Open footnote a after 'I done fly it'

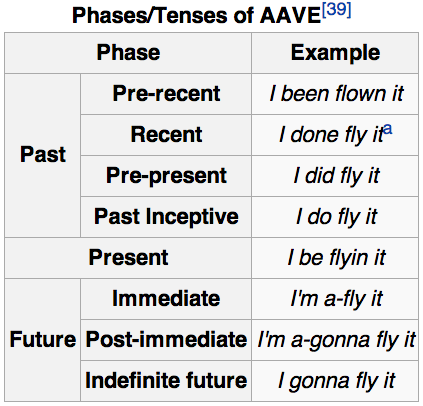pos(388,129)
